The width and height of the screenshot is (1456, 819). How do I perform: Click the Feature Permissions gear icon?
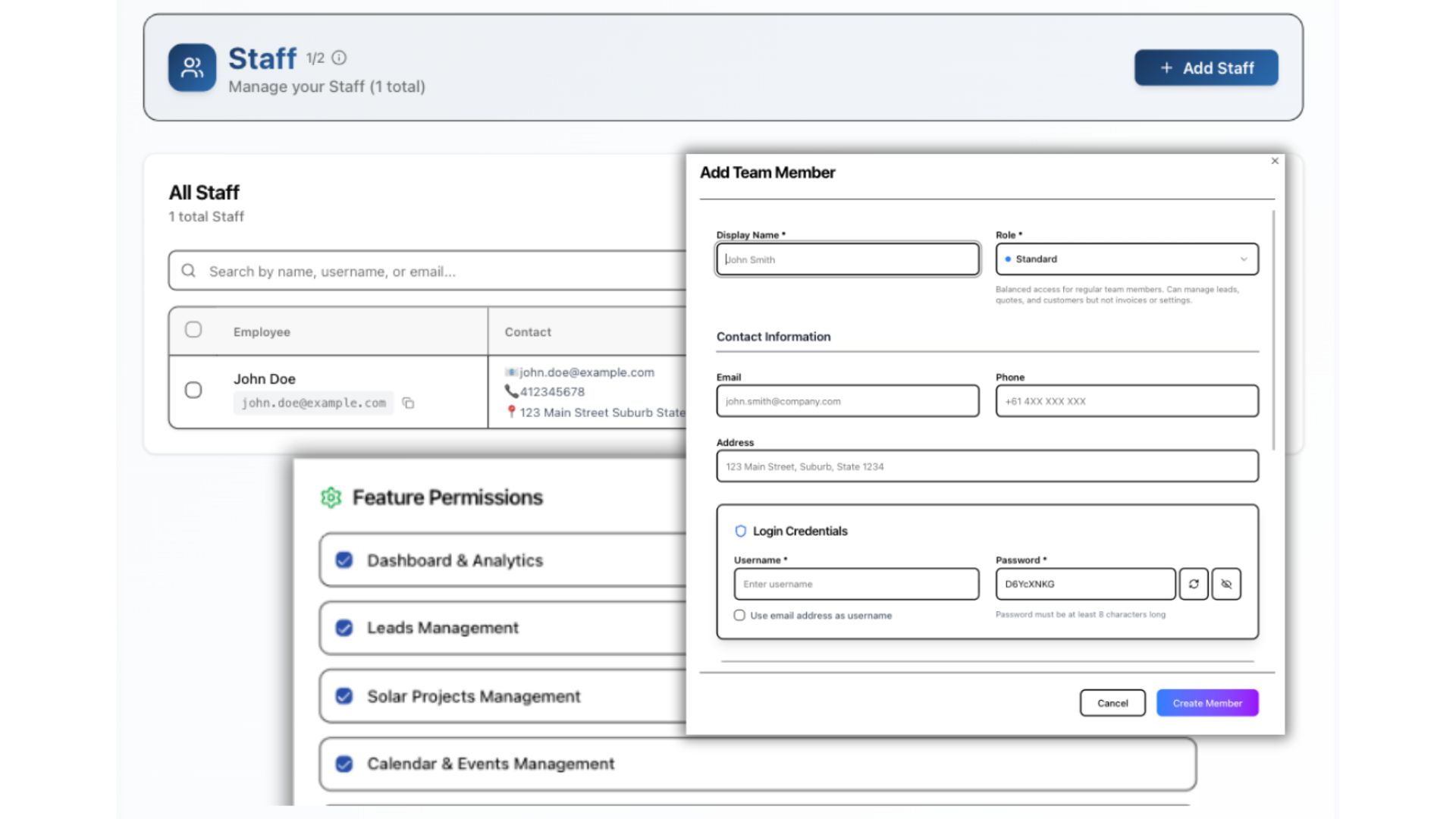331,497
